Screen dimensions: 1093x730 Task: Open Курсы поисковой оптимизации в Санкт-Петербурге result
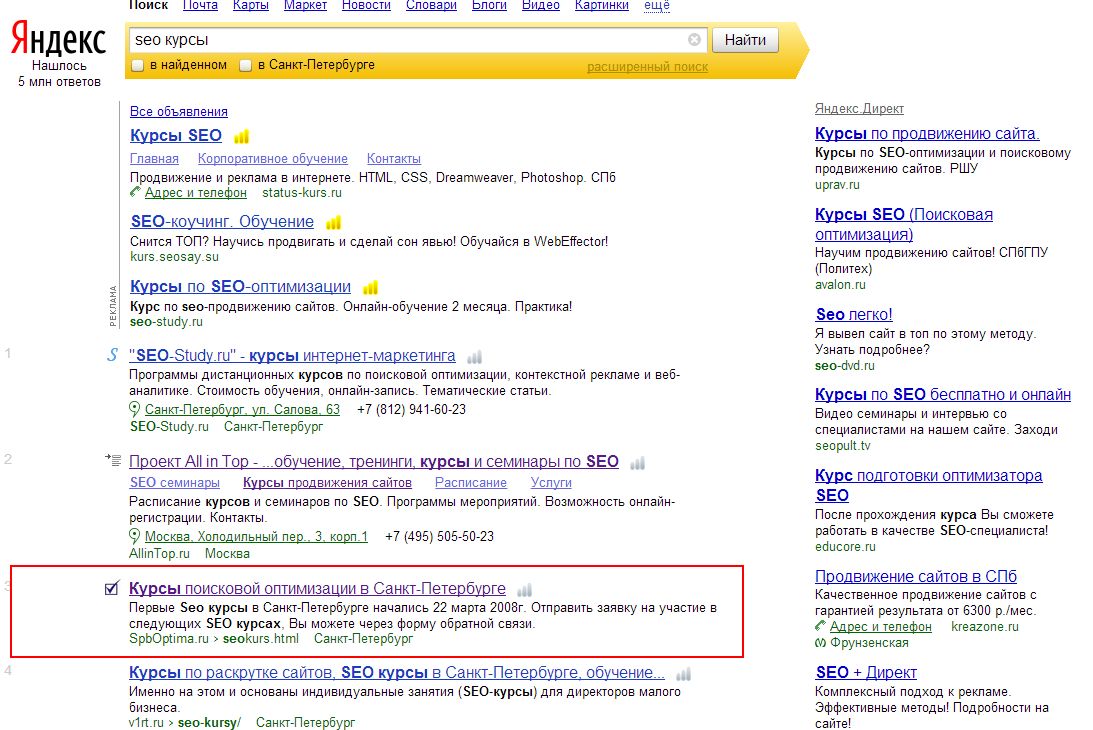317,588
